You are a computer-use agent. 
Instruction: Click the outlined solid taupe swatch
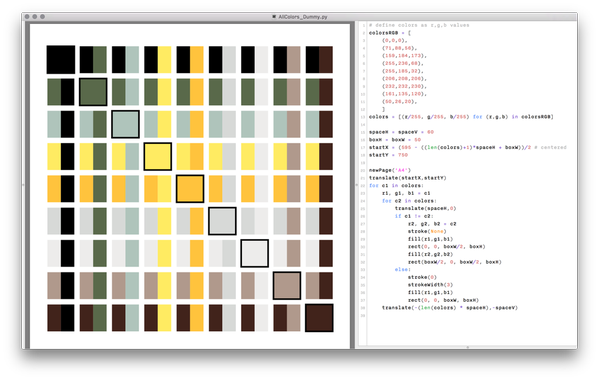tap(287, 286)
